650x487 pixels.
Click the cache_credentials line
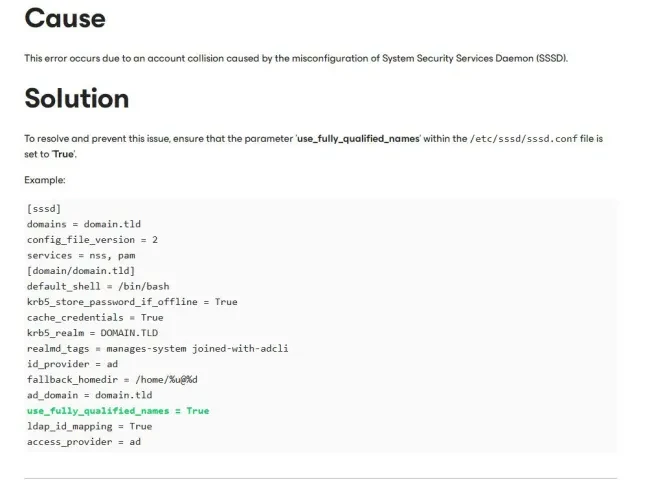click(x=95, y=317)
